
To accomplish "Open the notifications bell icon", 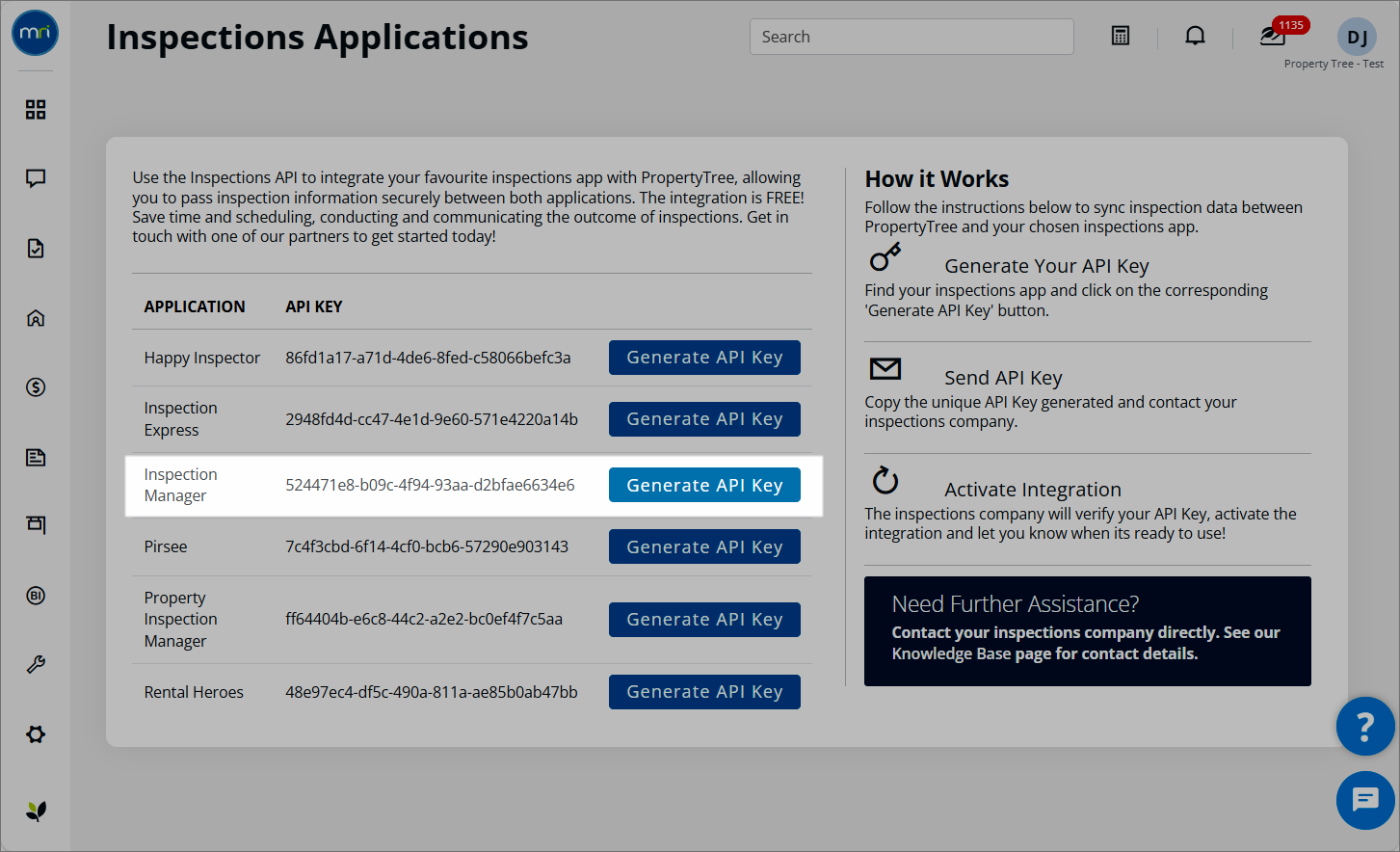I will pyautogui.click(x=1195, y=36).
